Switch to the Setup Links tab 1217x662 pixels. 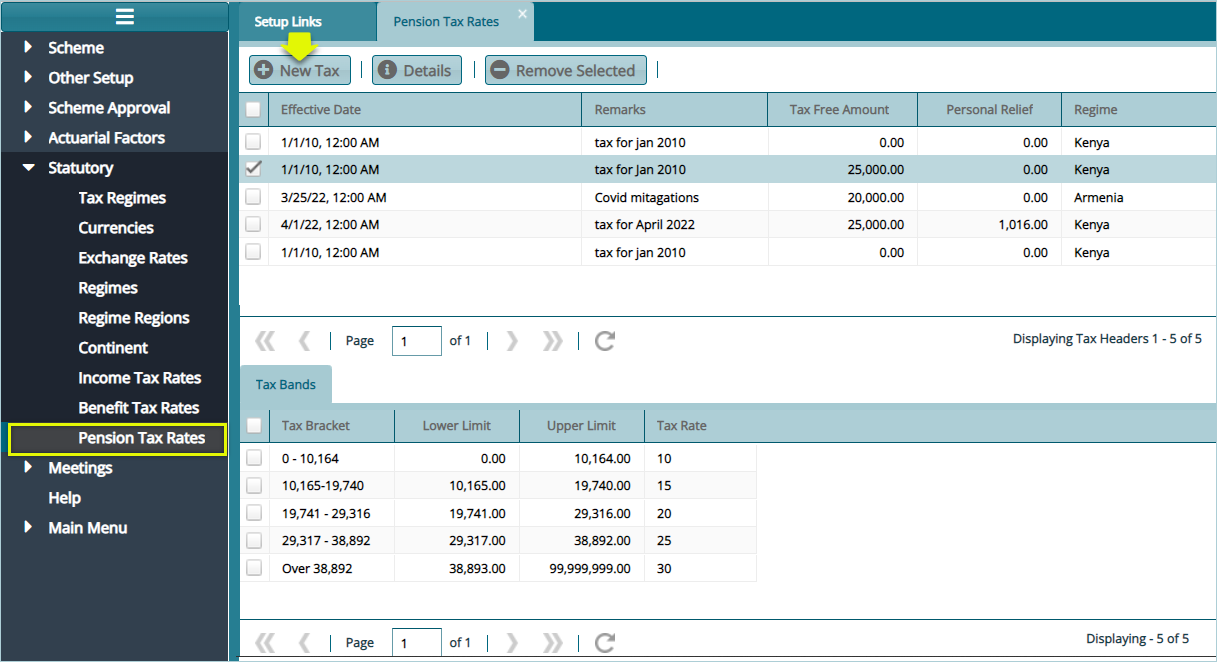click(x=287, y=22)
